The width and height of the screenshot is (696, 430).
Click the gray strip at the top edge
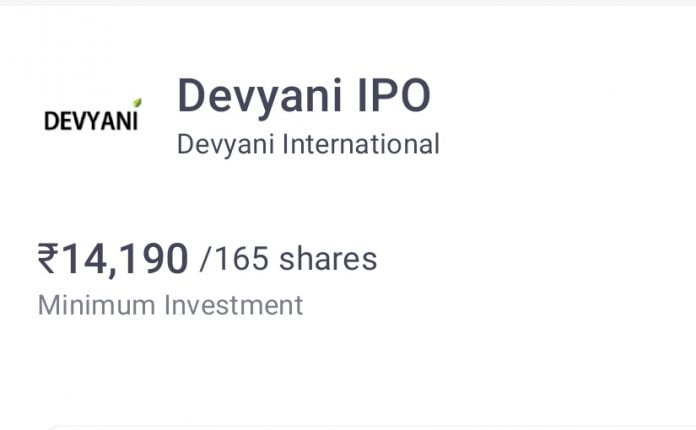[348, 3]
